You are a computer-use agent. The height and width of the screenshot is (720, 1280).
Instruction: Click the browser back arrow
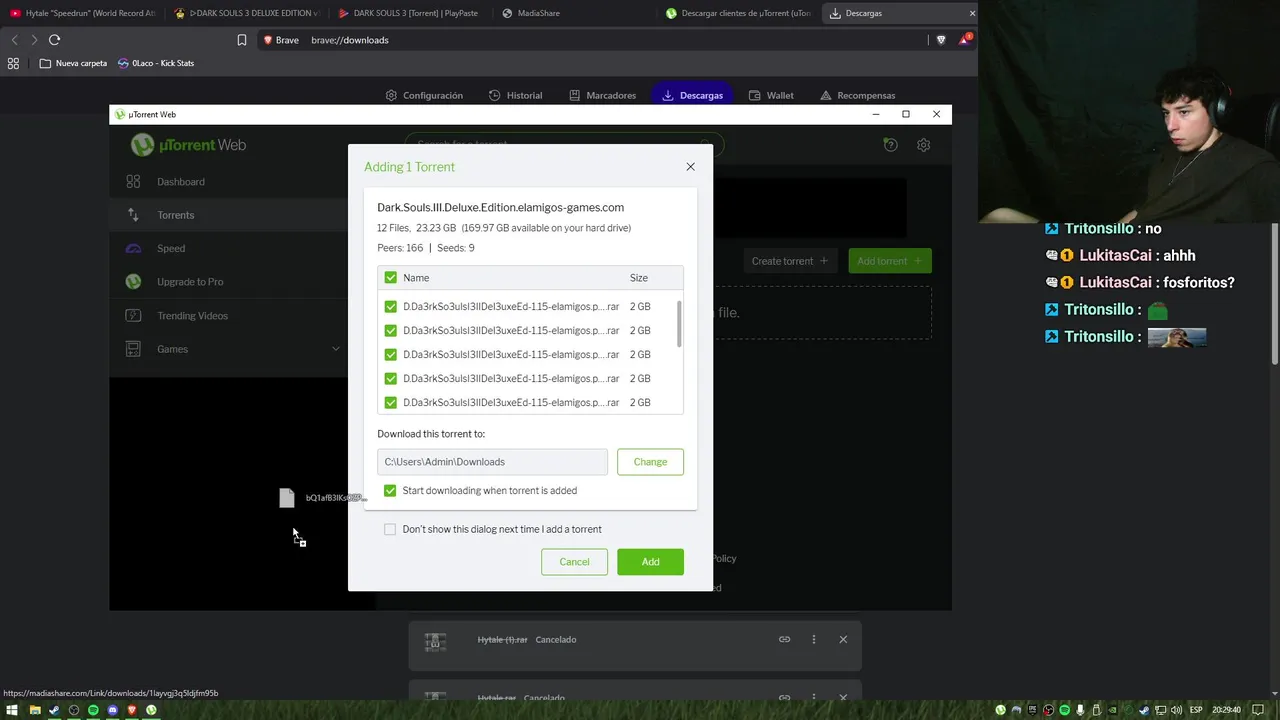coord(14,40)
